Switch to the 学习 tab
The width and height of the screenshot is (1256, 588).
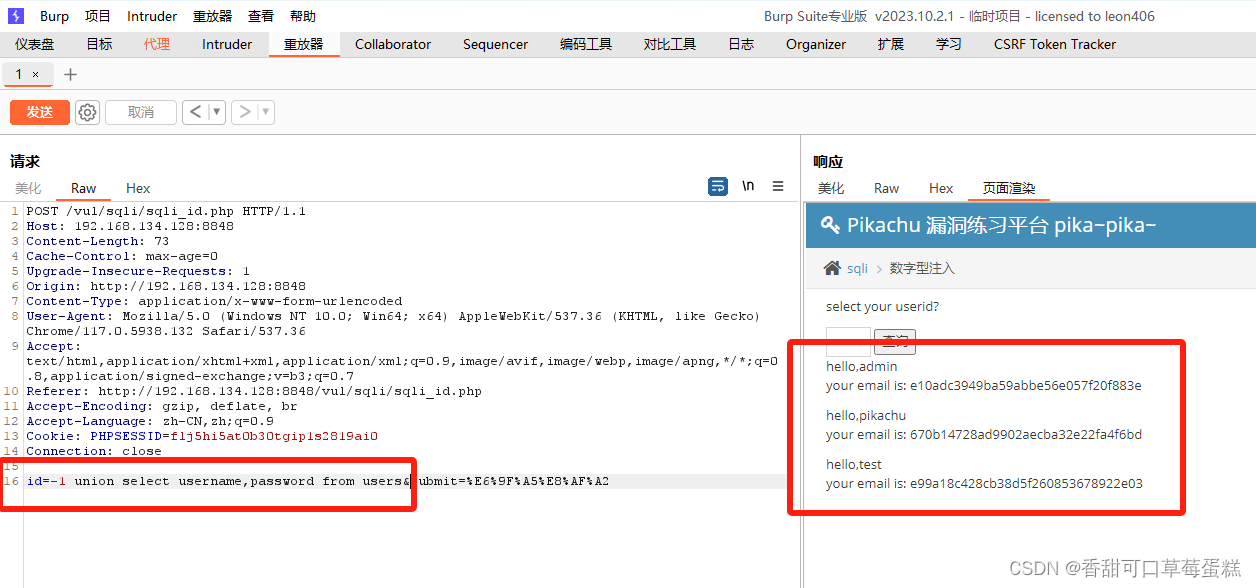[949, 44]
